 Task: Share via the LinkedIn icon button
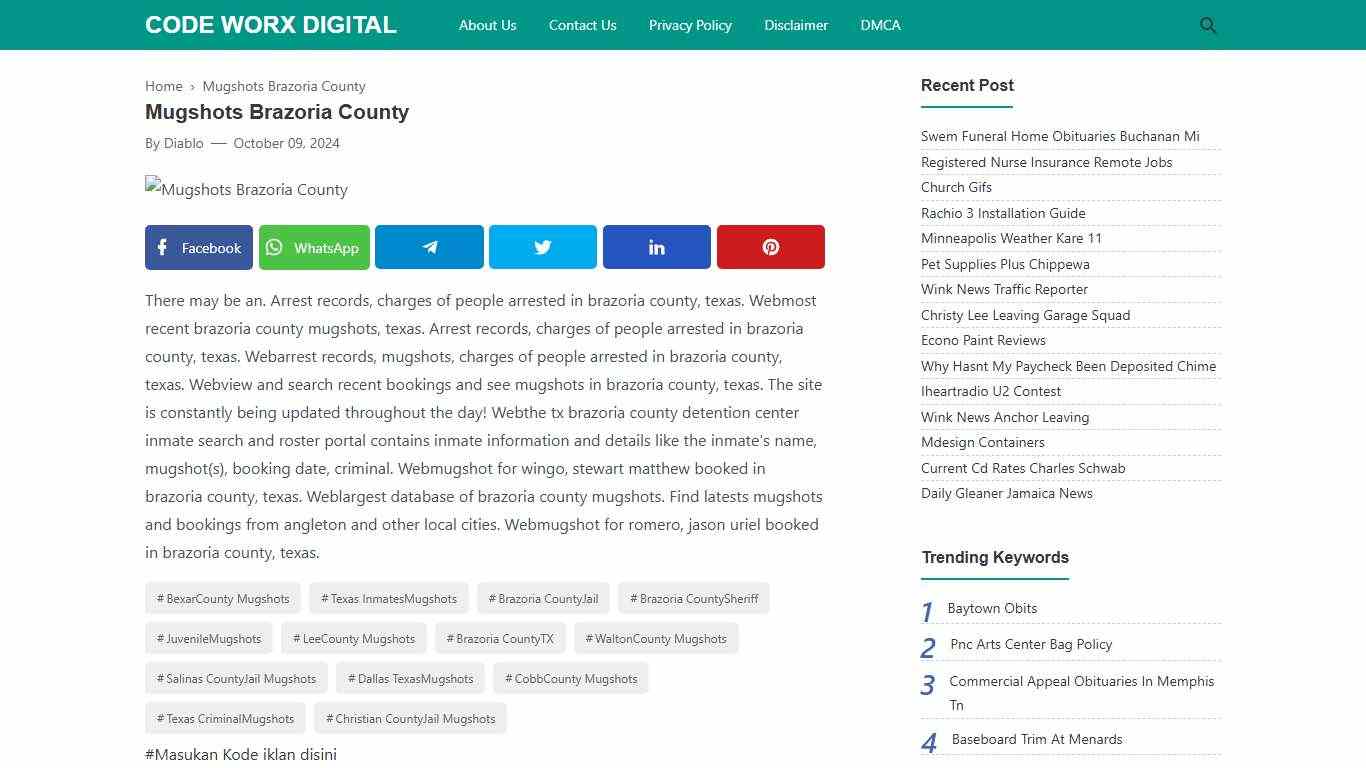656,247
